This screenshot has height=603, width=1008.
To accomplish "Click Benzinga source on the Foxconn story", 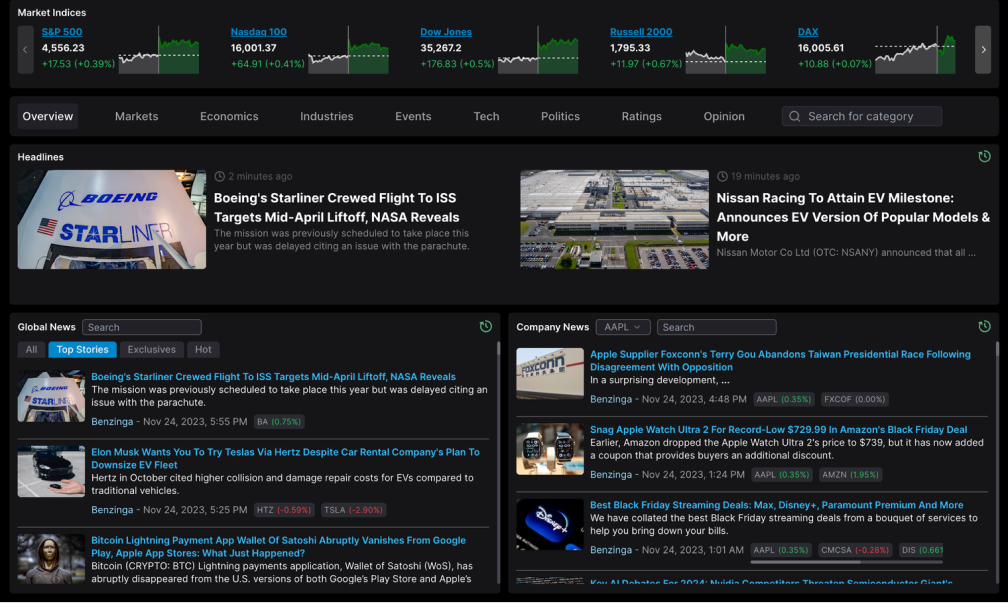I will (x=611, y=399).
